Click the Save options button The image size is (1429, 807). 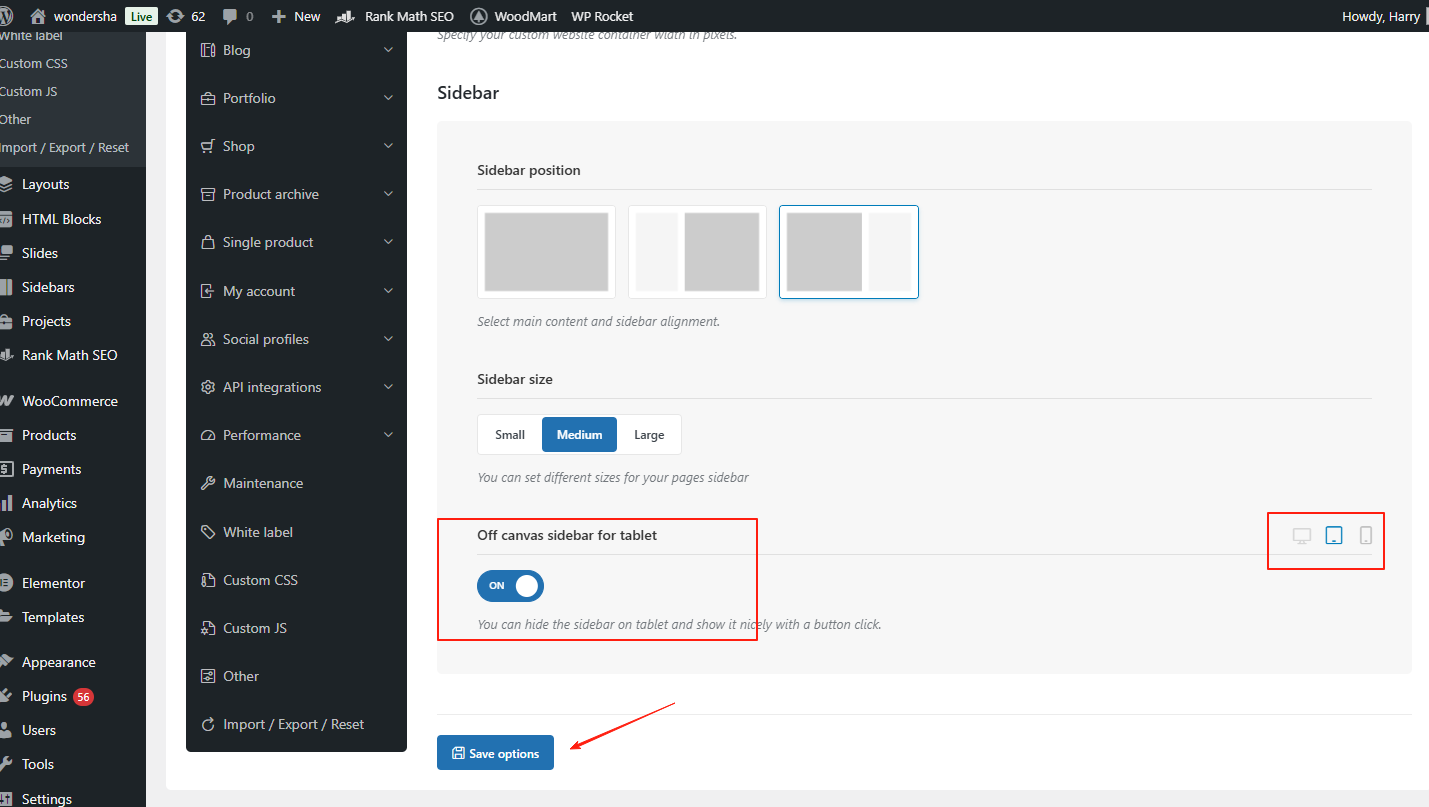click(495, 753)
